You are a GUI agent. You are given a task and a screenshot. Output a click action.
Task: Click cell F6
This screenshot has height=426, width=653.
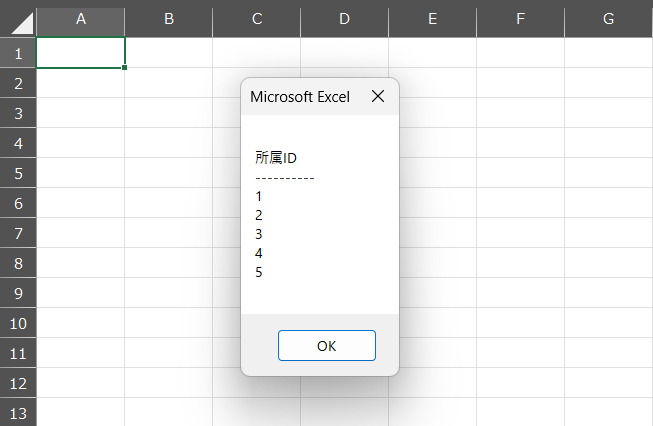(x=521, y=203)
